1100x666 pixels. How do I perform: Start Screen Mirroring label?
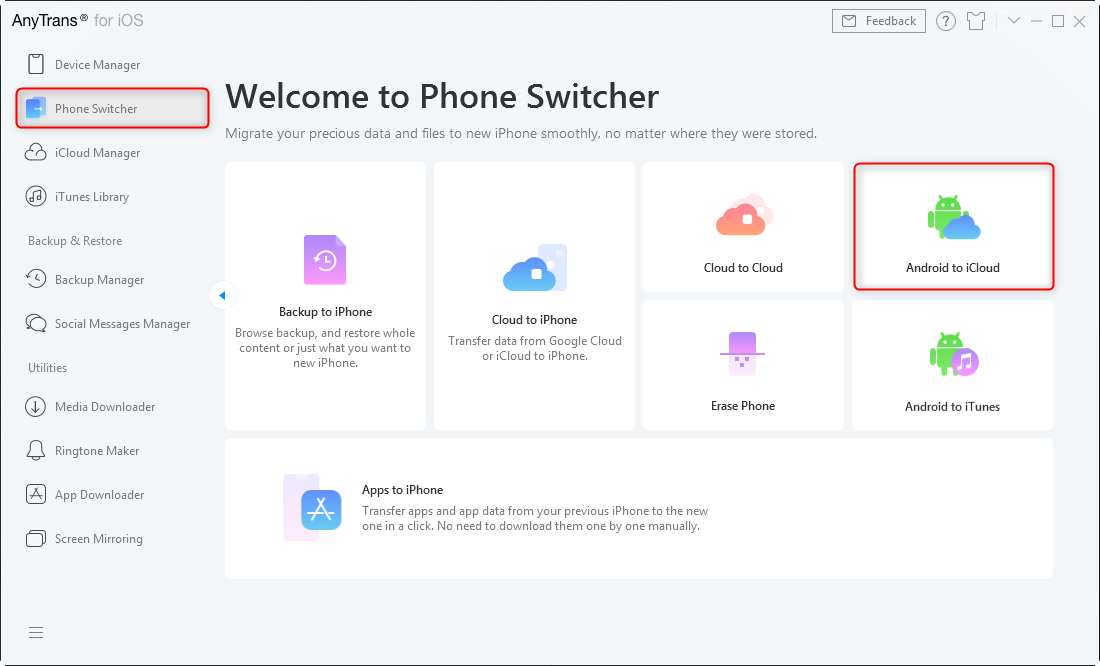[x=99, y=539]
